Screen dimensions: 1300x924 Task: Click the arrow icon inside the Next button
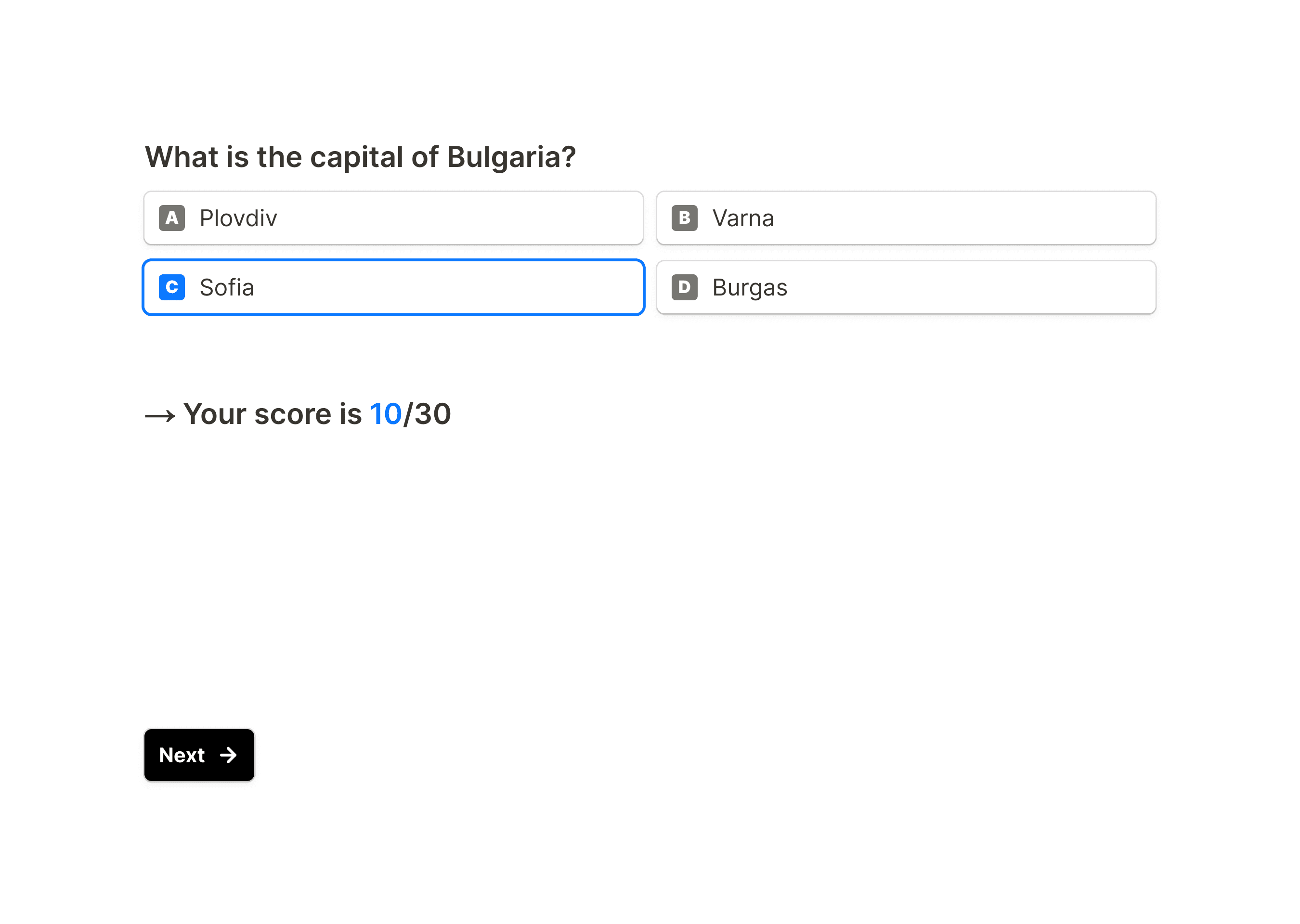coord(229,756)
